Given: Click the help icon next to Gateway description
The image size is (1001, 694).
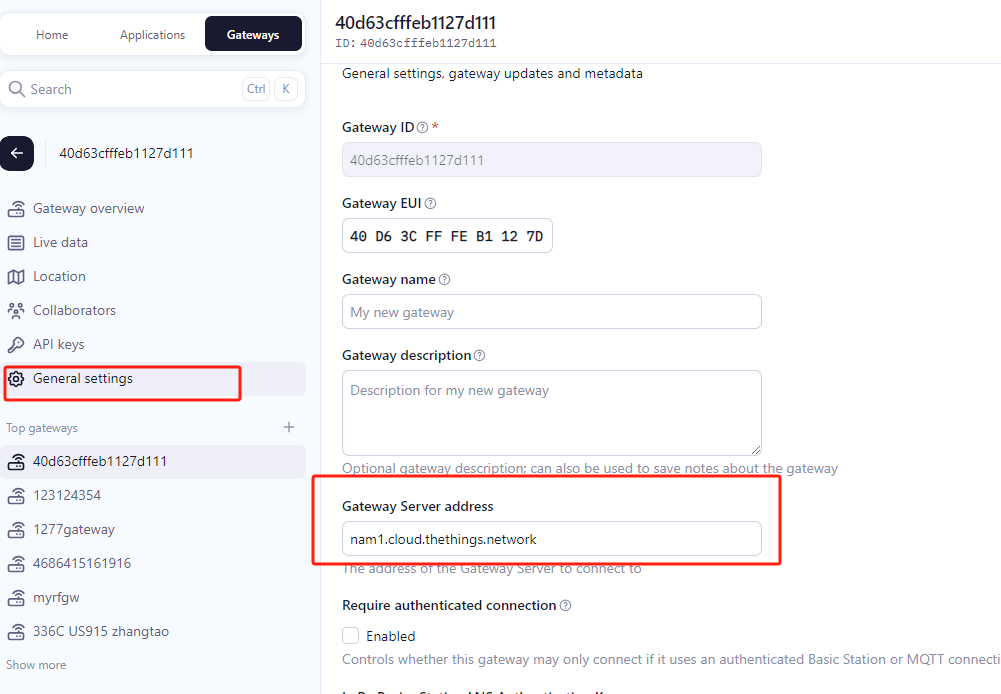Looking at the screenshot, I should [x=479, y=356].
